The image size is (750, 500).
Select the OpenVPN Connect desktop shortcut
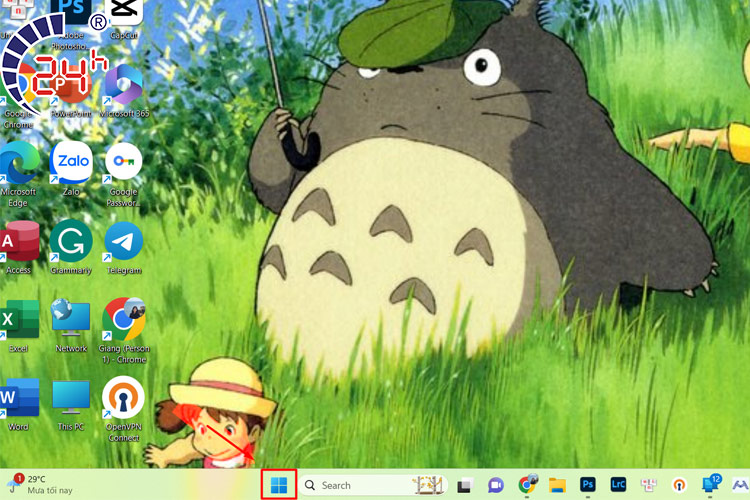(123, 409)
